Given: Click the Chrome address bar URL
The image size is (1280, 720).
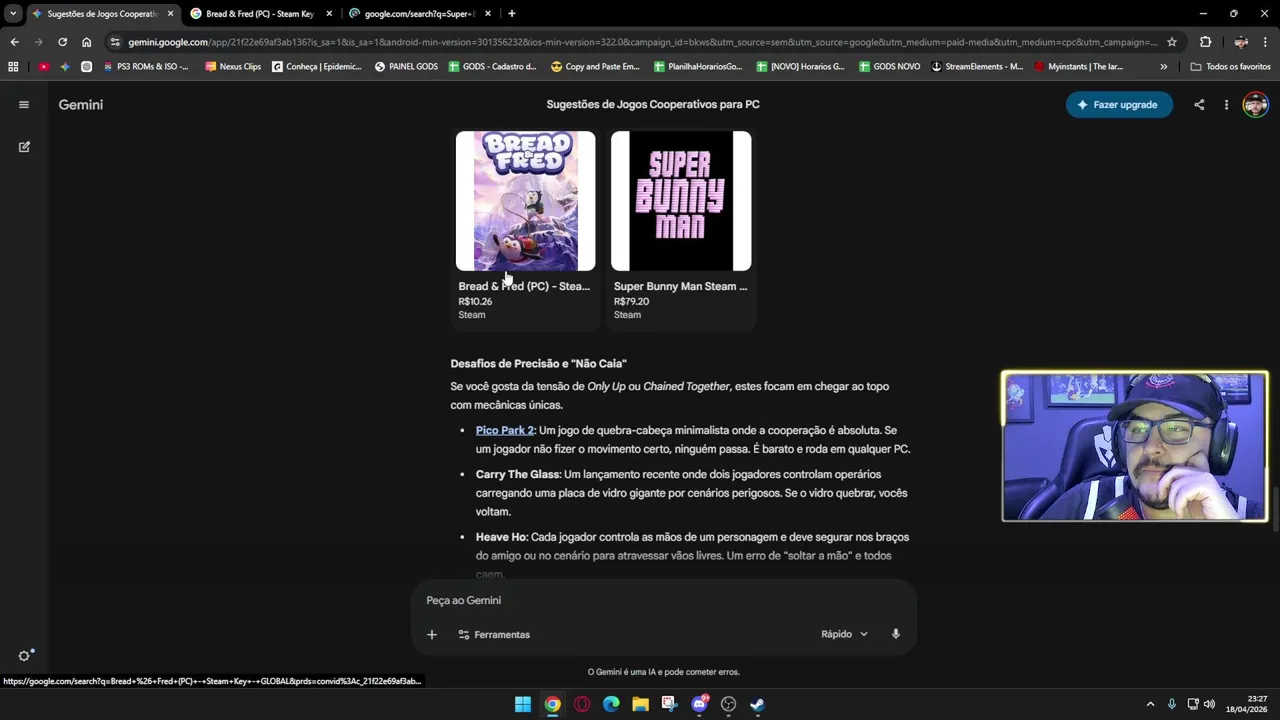Looking at the screenshot, I should [640, 42].
